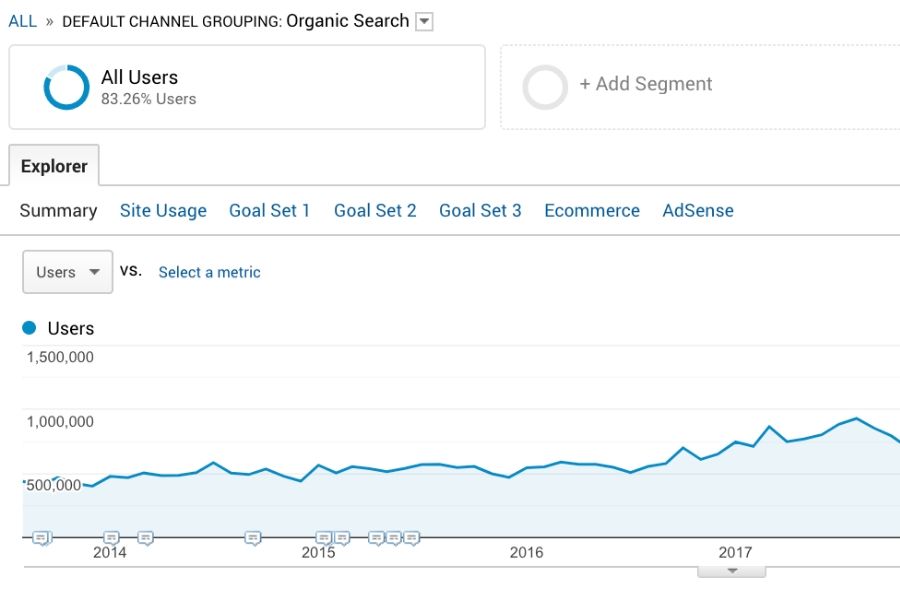The height and width of the screenshot is (600, 900).
Task: Click Select a metric link
Action: click(210, 272)
